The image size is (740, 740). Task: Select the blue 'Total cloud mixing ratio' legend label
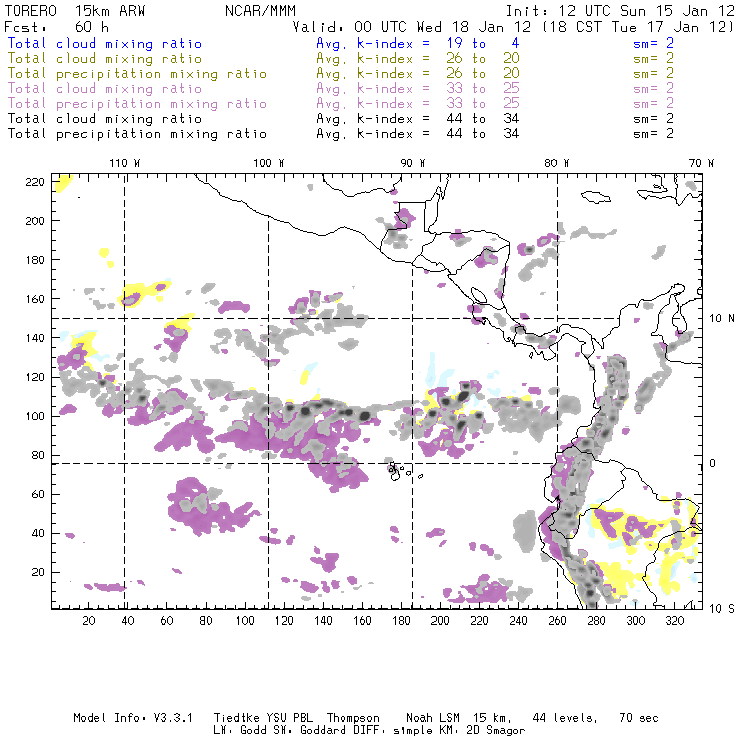105,43
